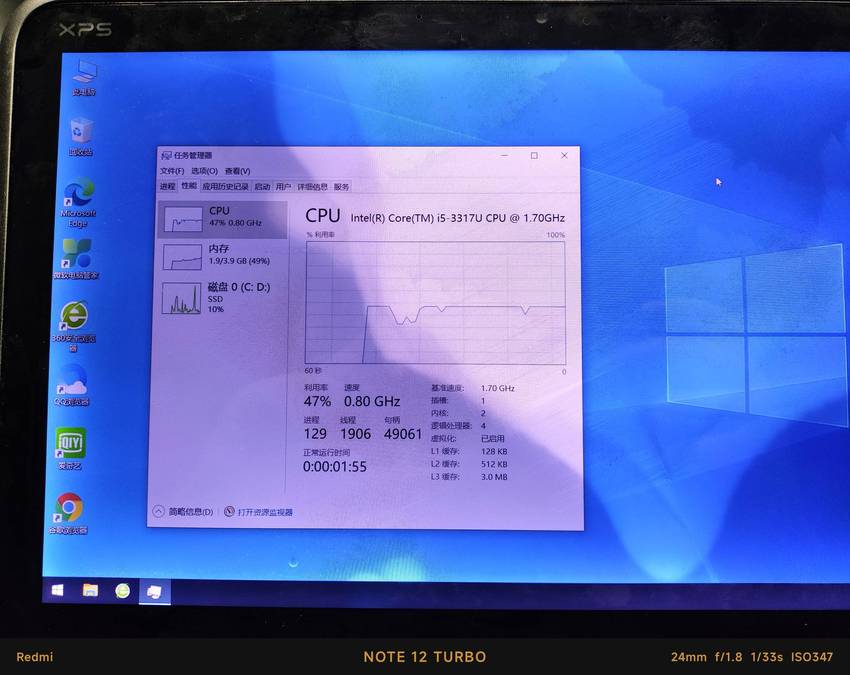Screen dimensions: 850x675
Task: Open the 360 browser taskbar icon
Action: click(123, 590)
